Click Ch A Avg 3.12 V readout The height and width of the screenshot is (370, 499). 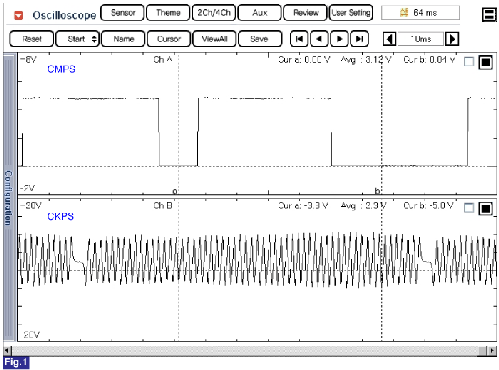coord(366,60)
